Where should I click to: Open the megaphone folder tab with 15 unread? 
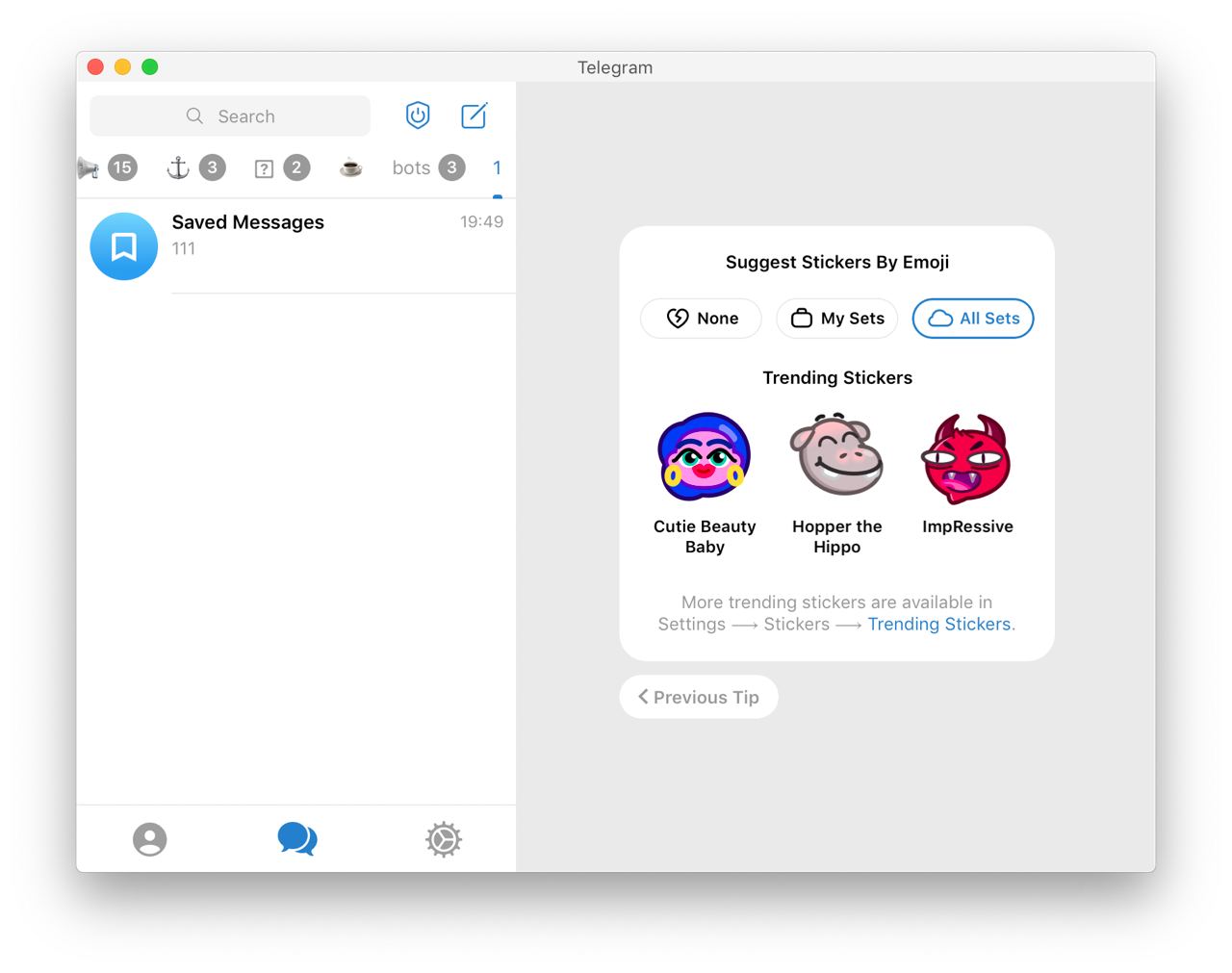click(x=108, y=167)
